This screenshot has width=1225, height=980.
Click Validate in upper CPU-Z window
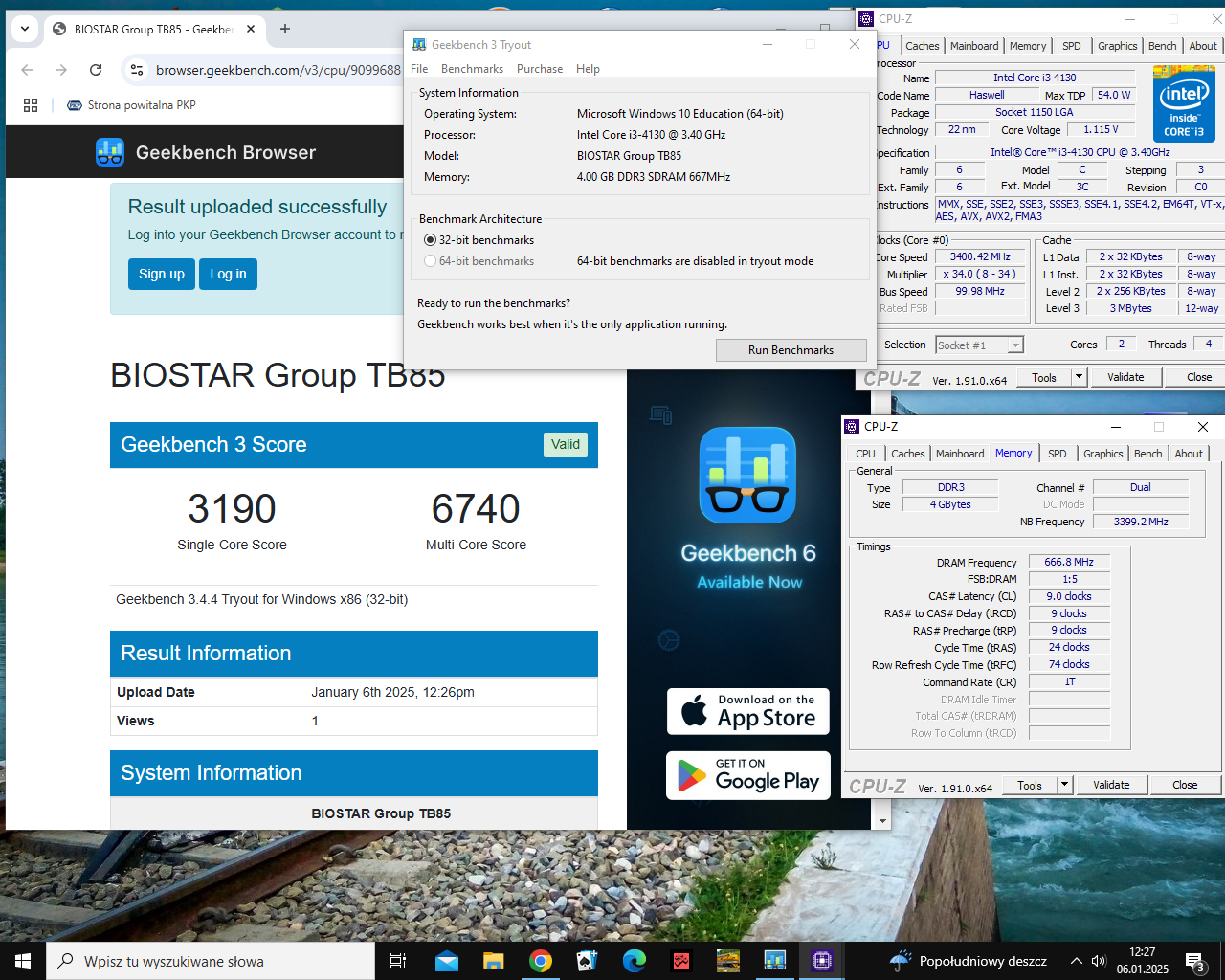click(x=1125, y=377)
